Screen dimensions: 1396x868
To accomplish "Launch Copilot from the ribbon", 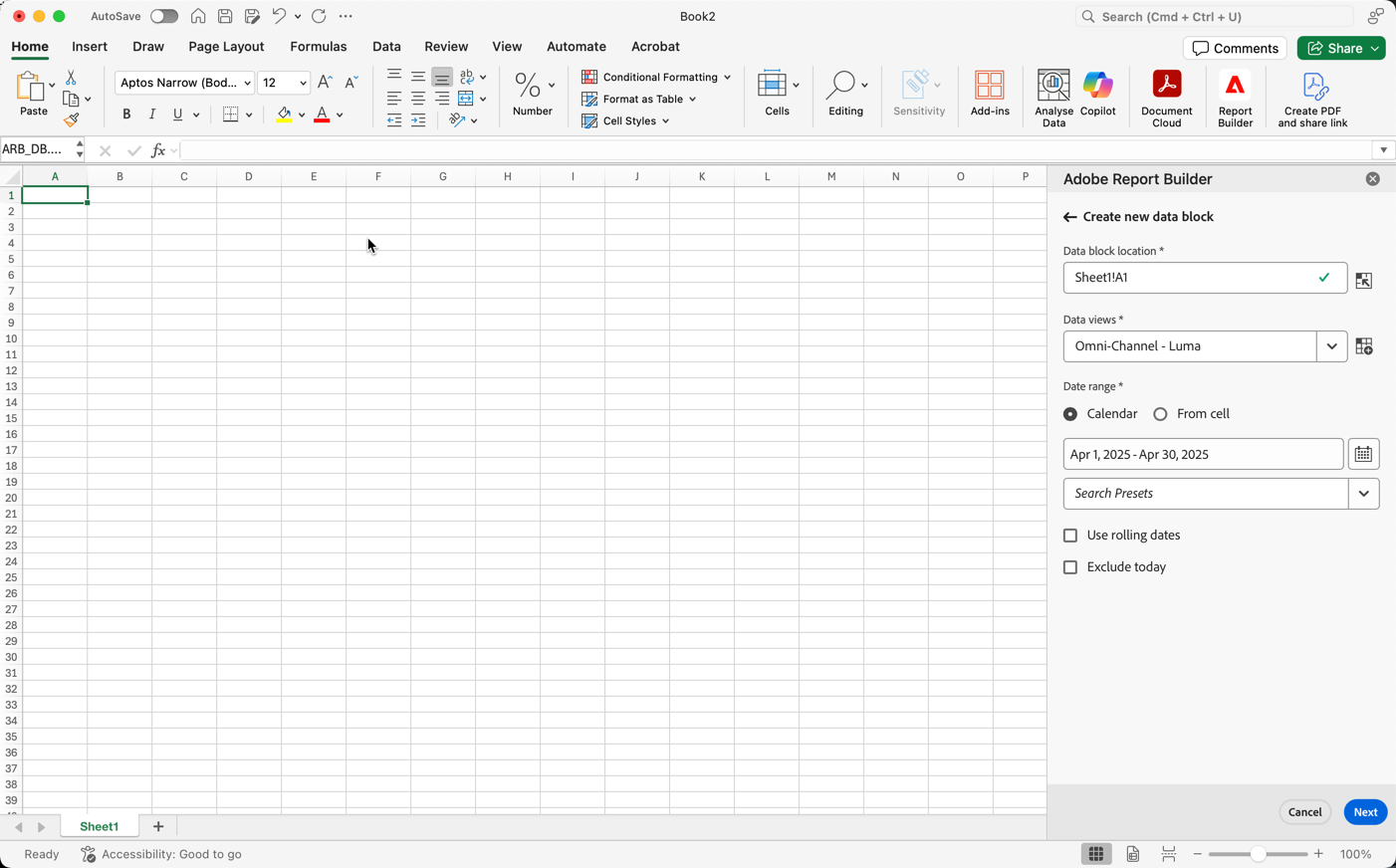I will [x=1097, y=95].
